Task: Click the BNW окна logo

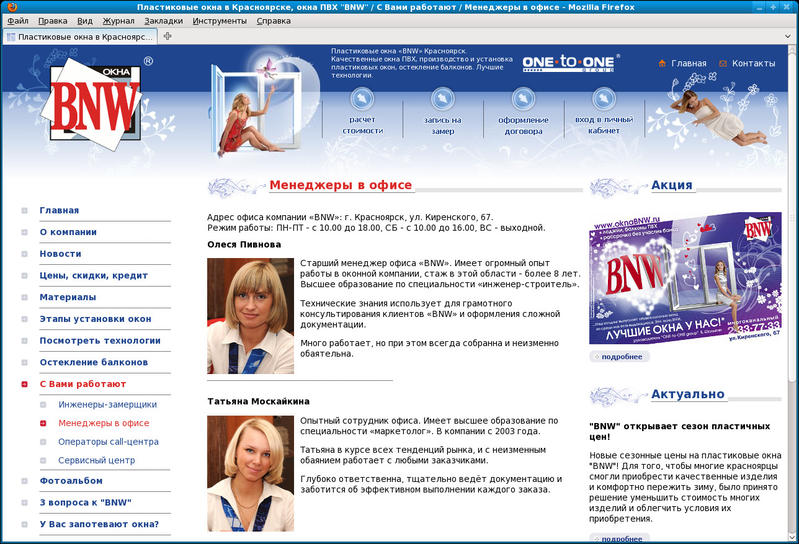Action: (96, 103)
